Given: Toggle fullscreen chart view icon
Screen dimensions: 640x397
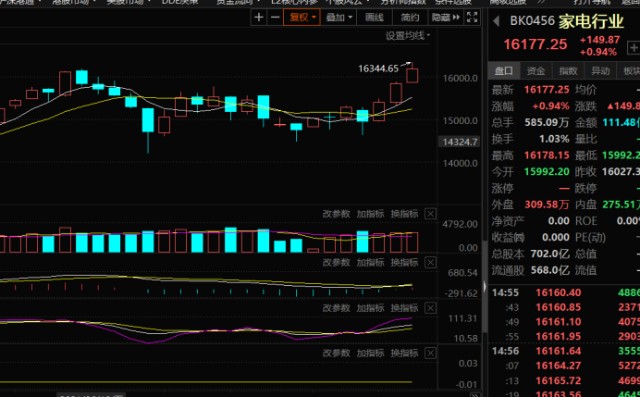Looking at the screenshot, I should 472,17.
